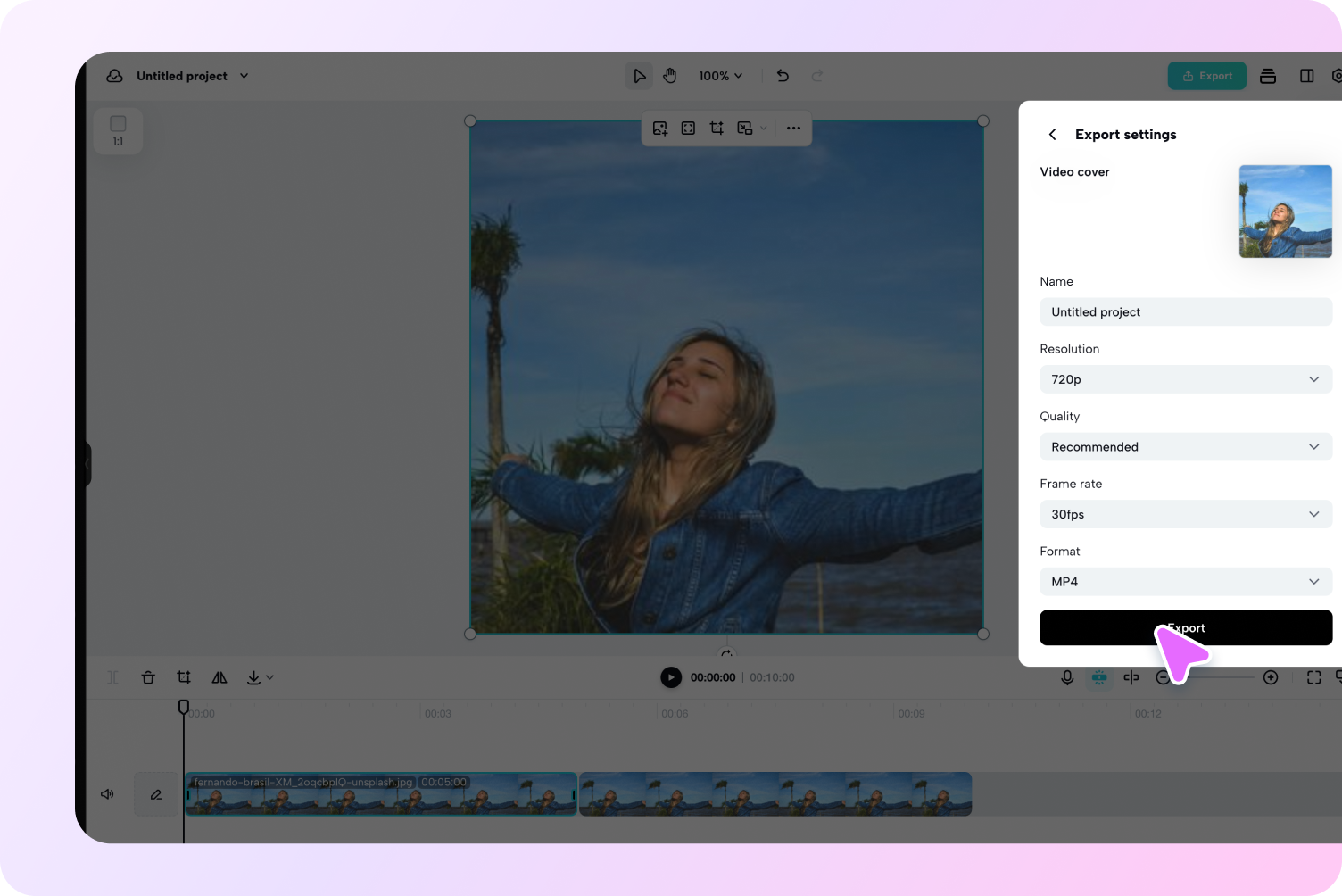Expand the download options chevron
This screenshot has width=1342, height=896.
click(269, 677)
